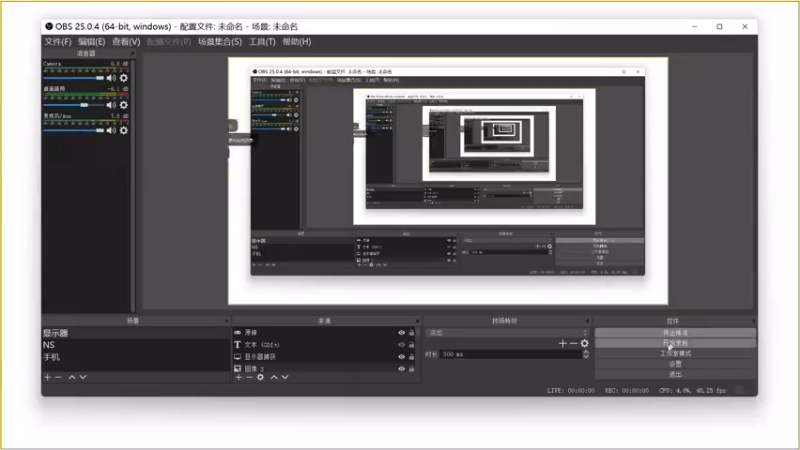The width and height of the screenshot is (800, 450).
Task: Lock the source above 文本 (GDI+)
Action: click(411, 333)
